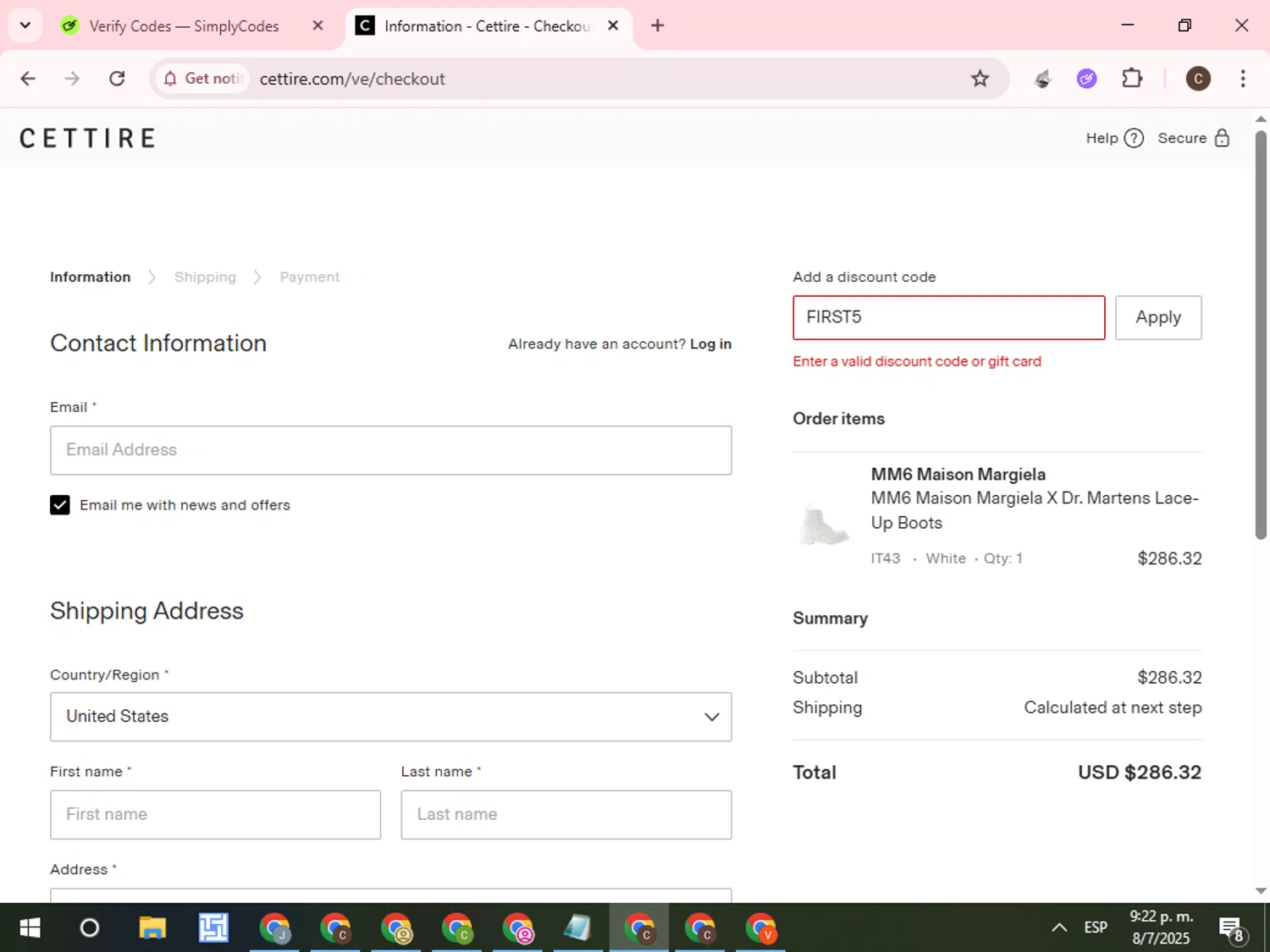
Task: Switch to the Verify Codes SimplyCodes tab
Action: tap(182, 25)
